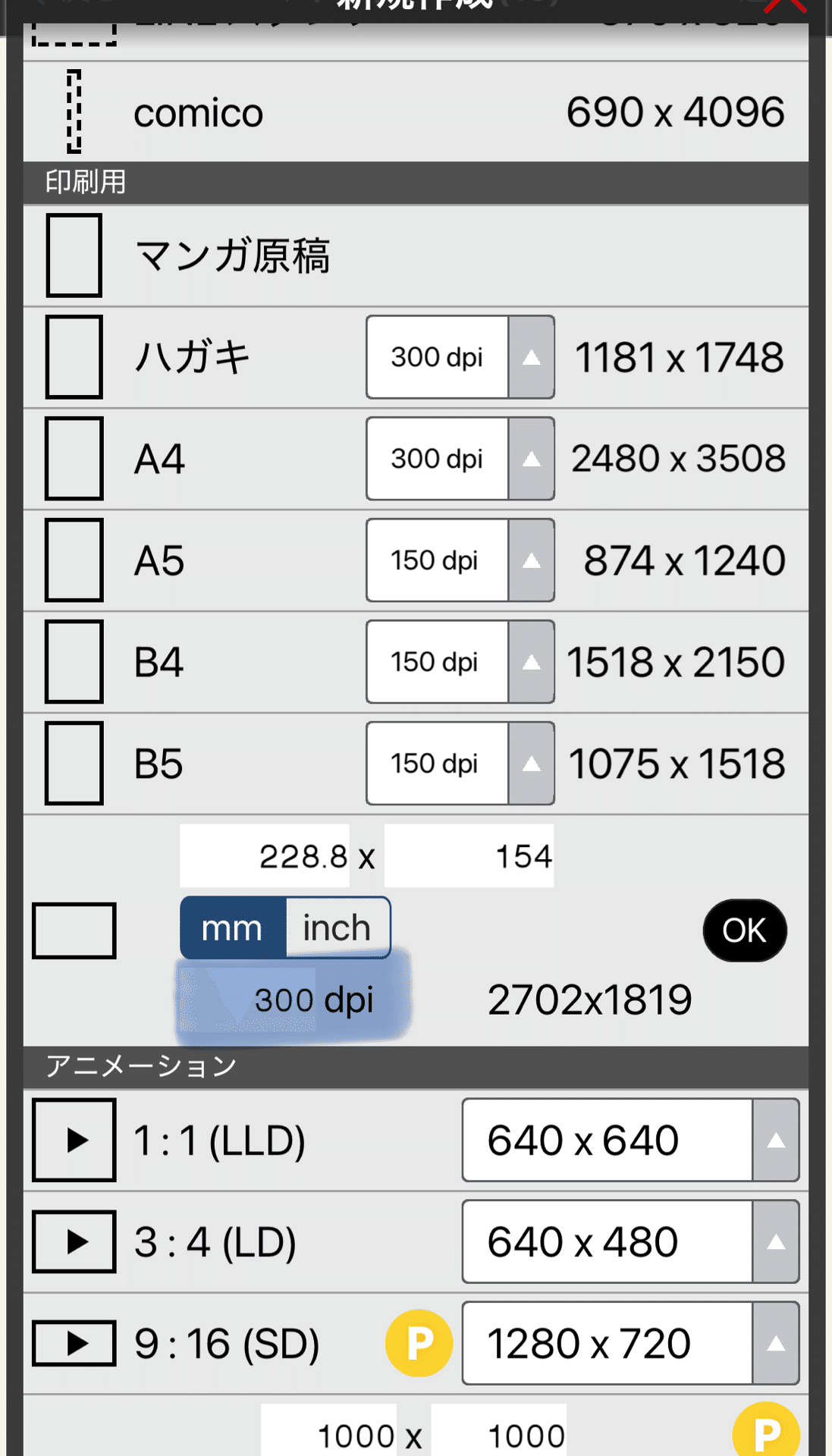Image resolution: width=832 pixels, height=1456 pixels.
Task: Tap the 1:1 (LLD) animation play icon
Action: click(x=74, y=1140)
